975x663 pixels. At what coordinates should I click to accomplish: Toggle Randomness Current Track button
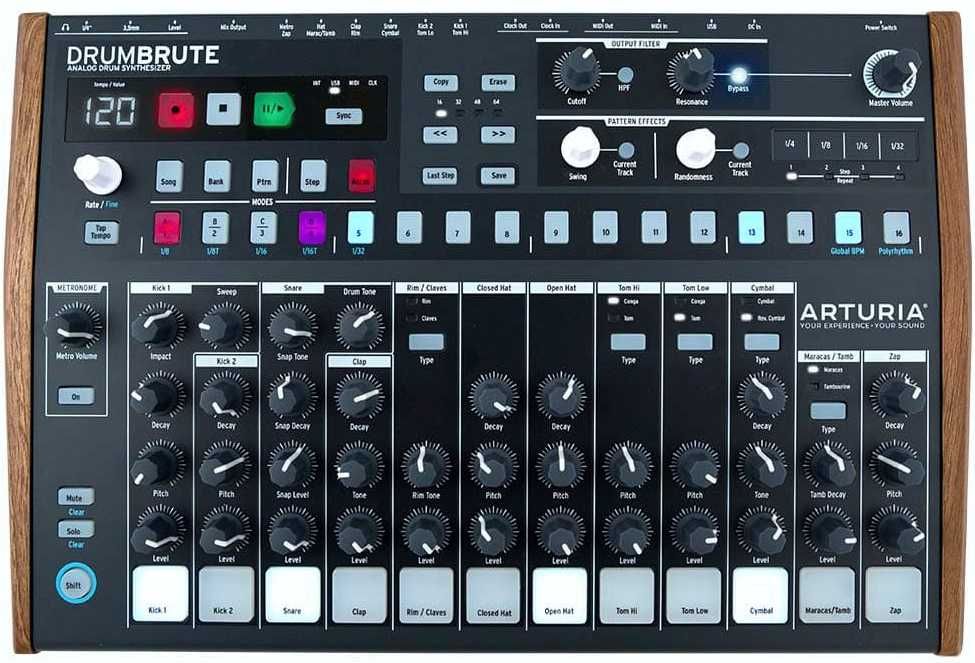tap(741, 151)
